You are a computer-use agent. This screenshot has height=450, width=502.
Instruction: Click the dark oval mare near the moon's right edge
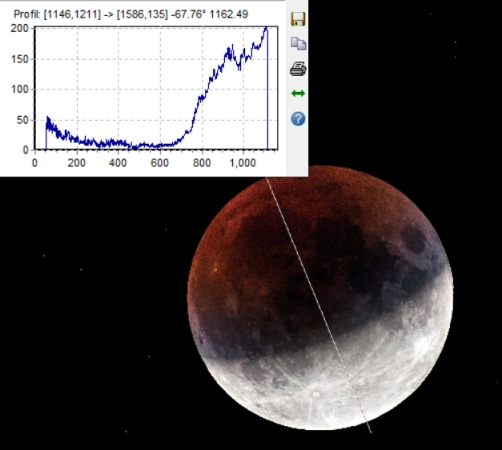pos(414,238)
